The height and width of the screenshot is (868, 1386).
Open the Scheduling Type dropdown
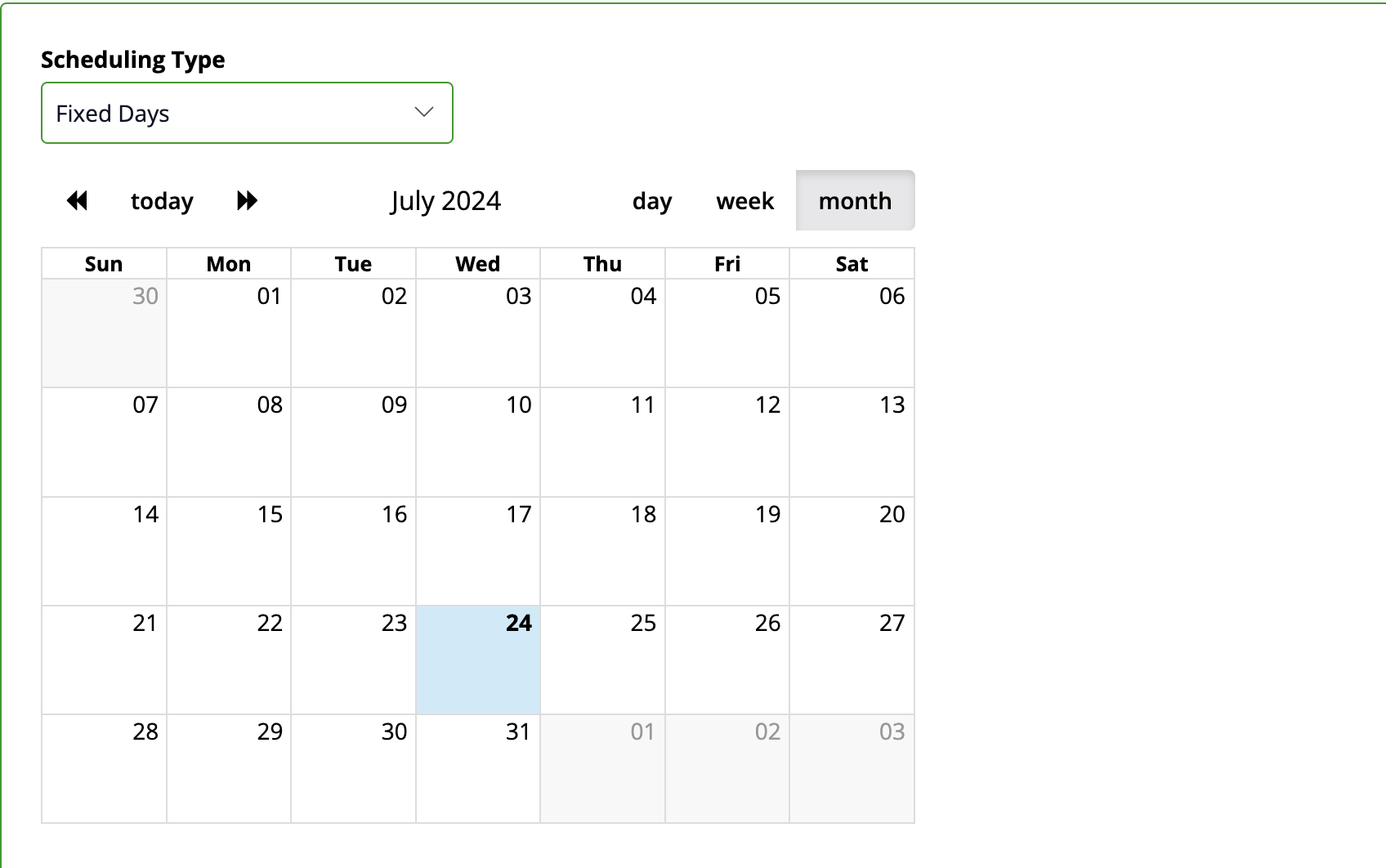point(247,113)
